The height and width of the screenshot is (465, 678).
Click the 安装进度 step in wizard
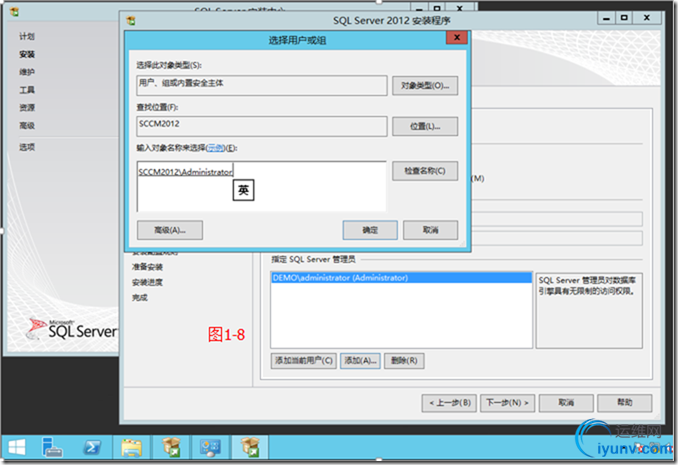point(147,282)
